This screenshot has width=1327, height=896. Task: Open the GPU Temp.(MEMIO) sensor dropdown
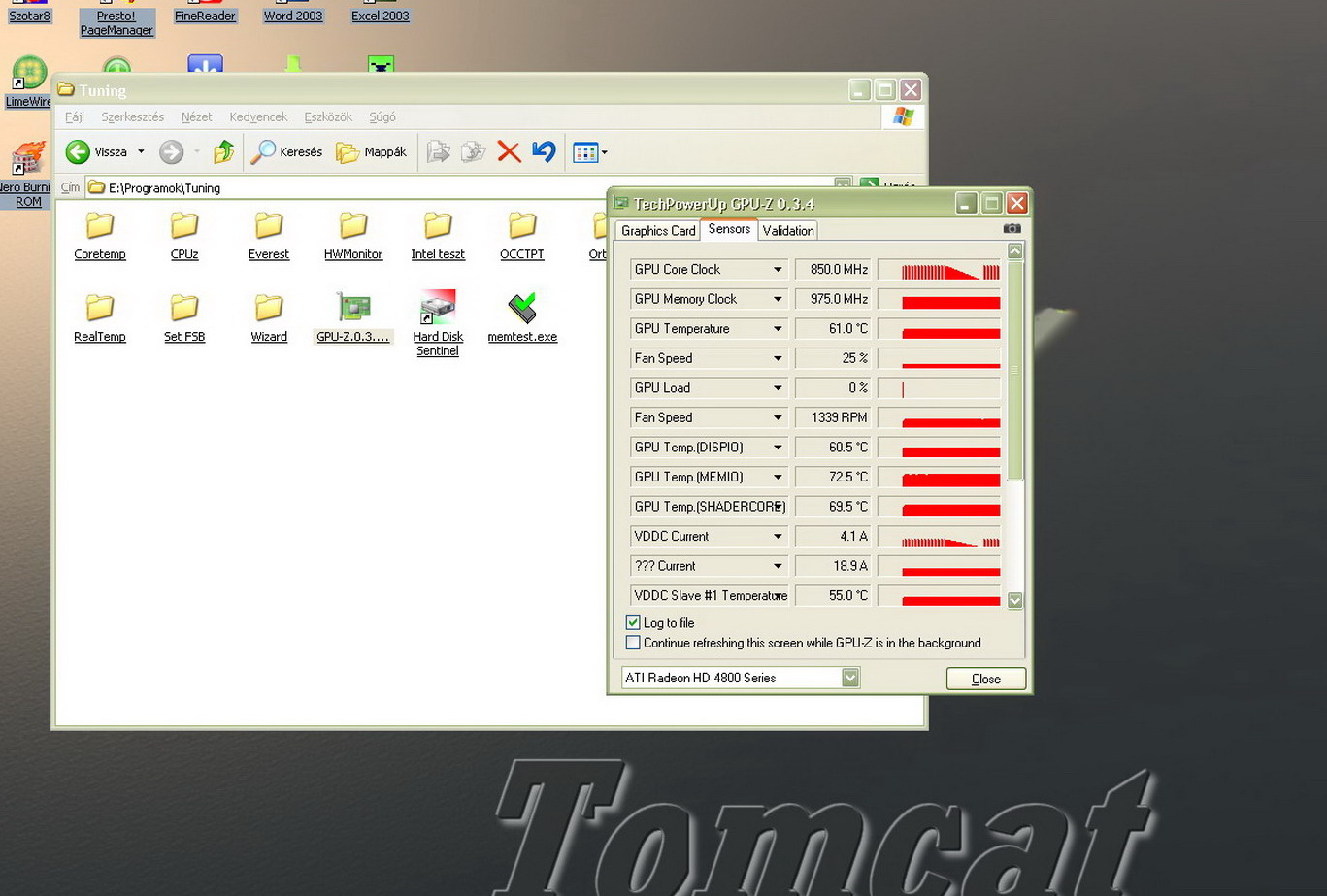(x=777, y=478)
